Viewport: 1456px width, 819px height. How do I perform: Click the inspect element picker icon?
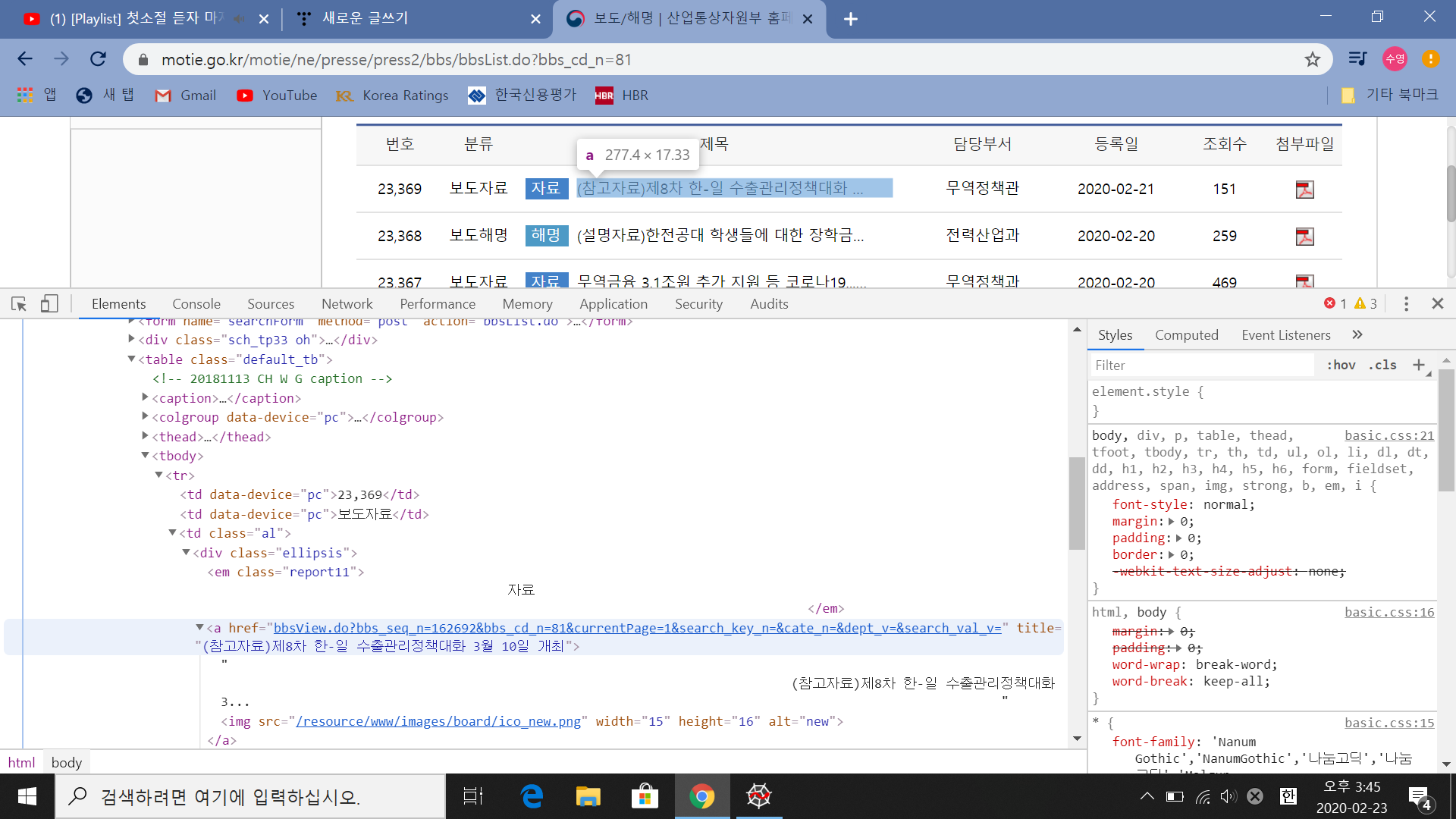tap(19, 304)
